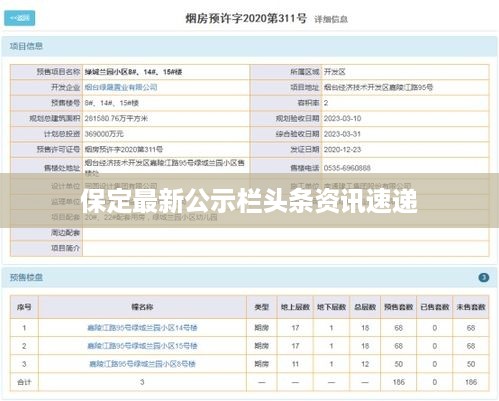This screenshot has height=401, width=499.
Task: Select the project address in 项目地址 row
Action: click(x=378, y=87)
